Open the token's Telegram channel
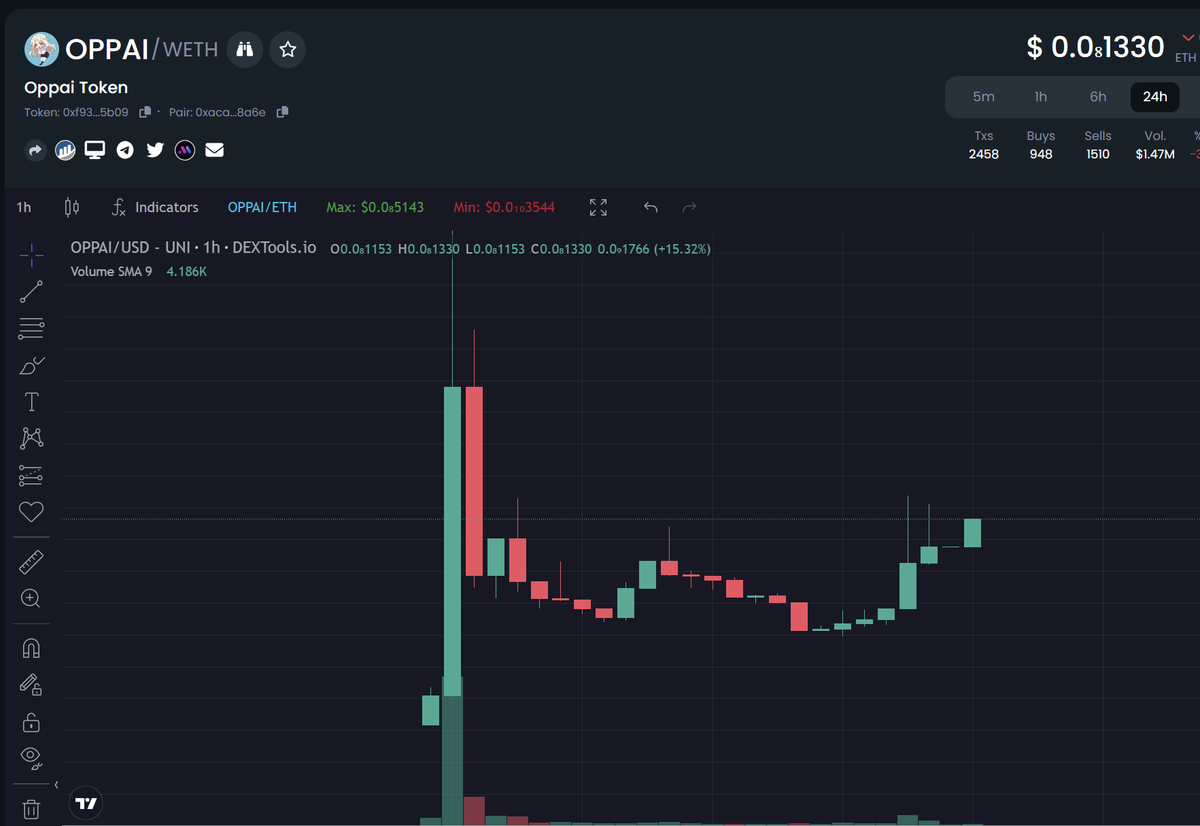Viewport: 1200px width, 826px height. (x=124, y=150)
